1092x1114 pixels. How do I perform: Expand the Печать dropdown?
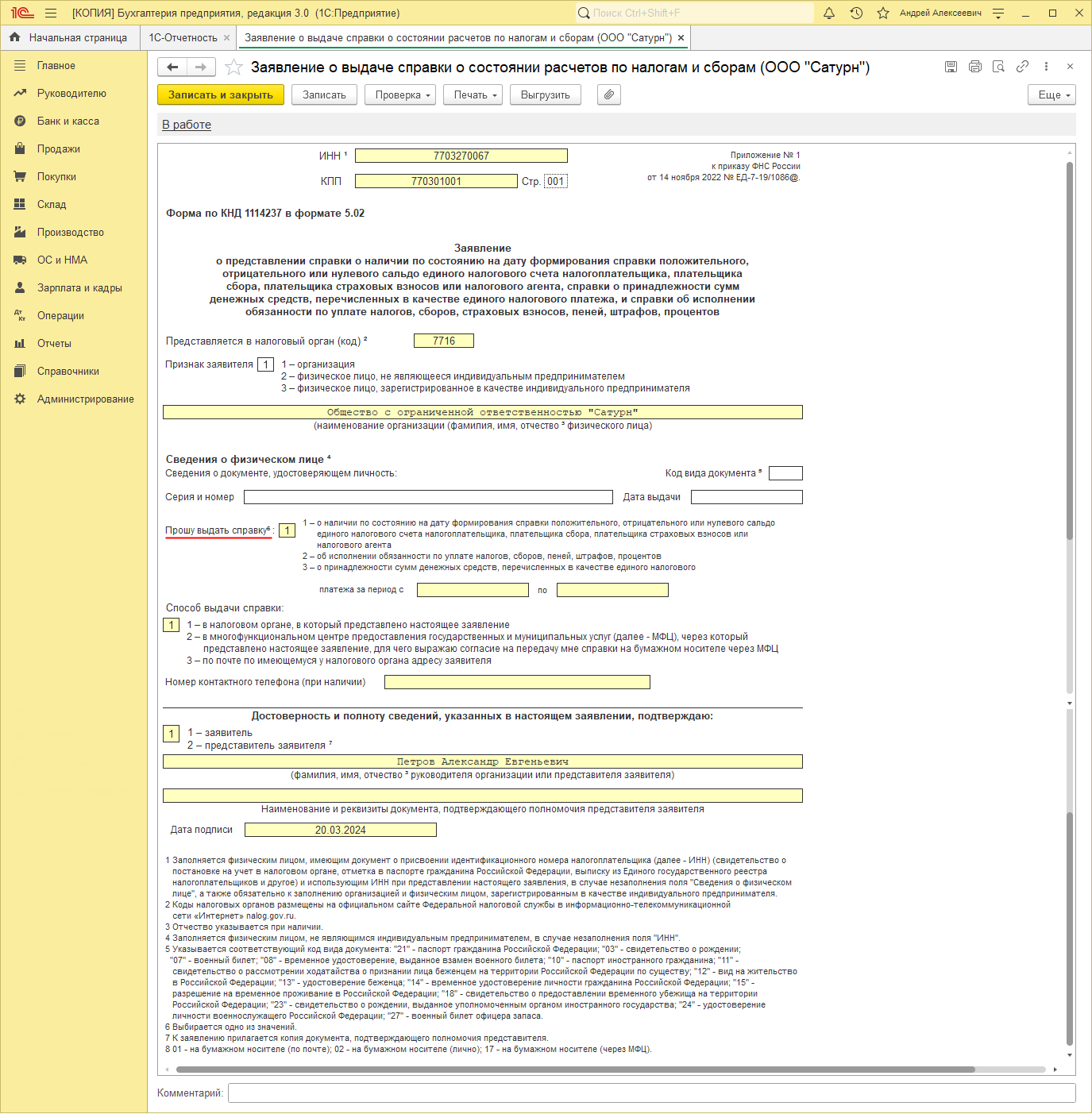[x=474, y=94]
